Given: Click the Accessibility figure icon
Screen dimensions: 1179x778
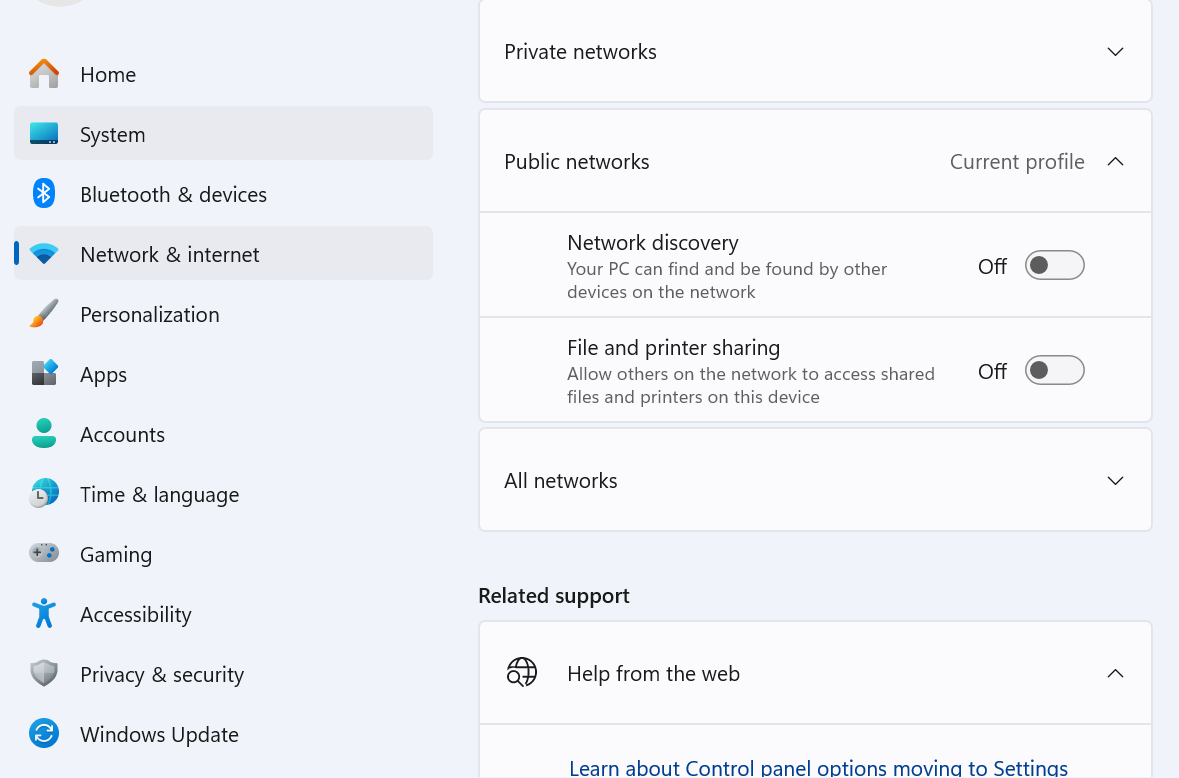Looking at the screenshot, I should (x=44, y=614).
